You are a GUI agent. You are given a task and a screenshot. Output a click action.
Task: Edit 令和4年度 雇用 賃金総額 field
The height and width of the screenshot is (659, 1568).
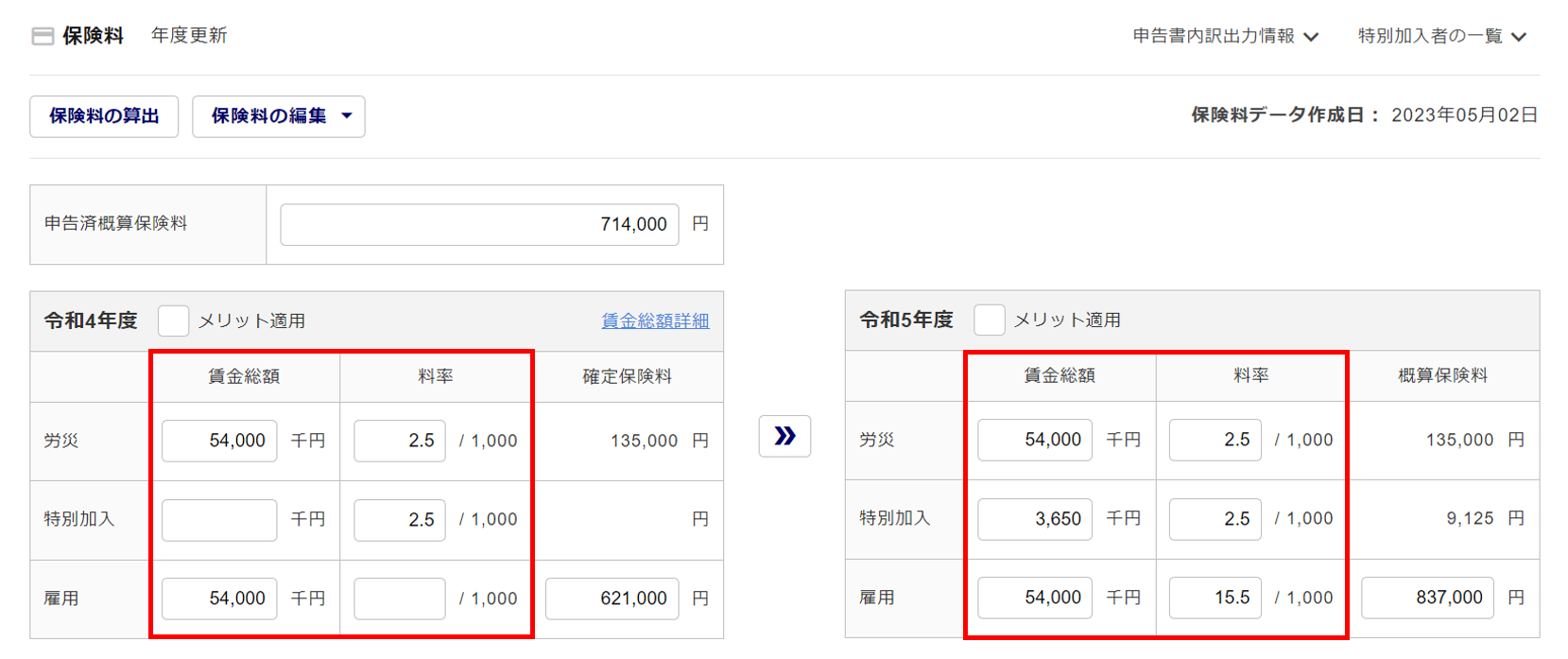[219, 598]
